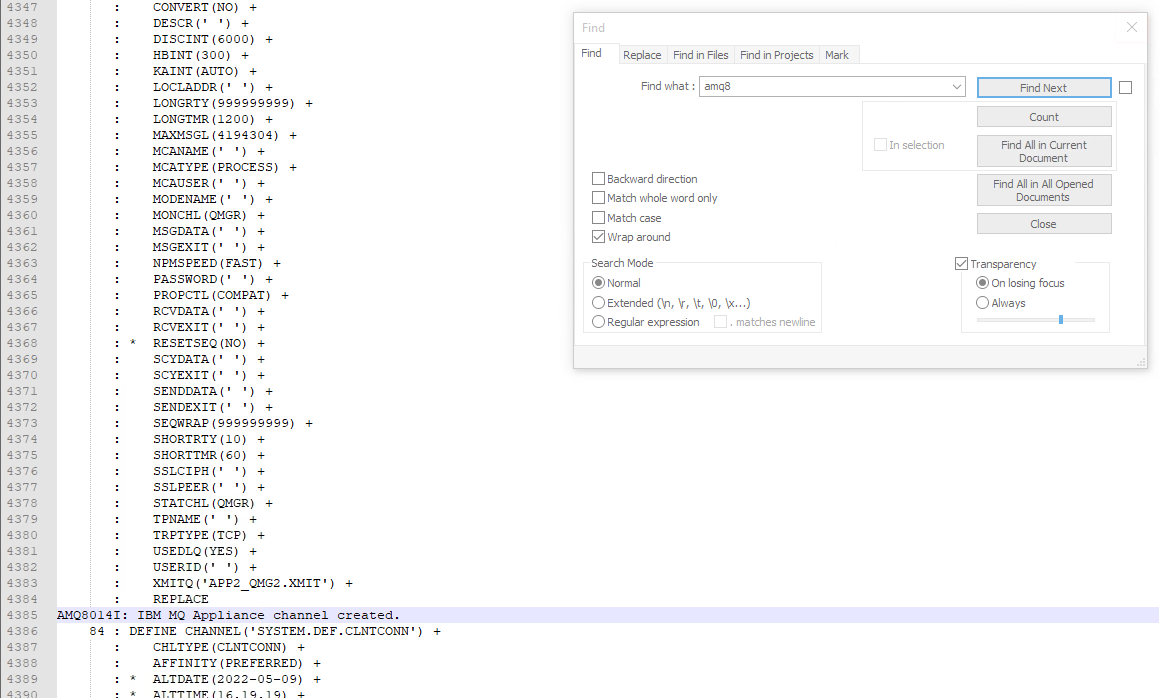Uncheck the Transparency checkbox

(962, 263)
